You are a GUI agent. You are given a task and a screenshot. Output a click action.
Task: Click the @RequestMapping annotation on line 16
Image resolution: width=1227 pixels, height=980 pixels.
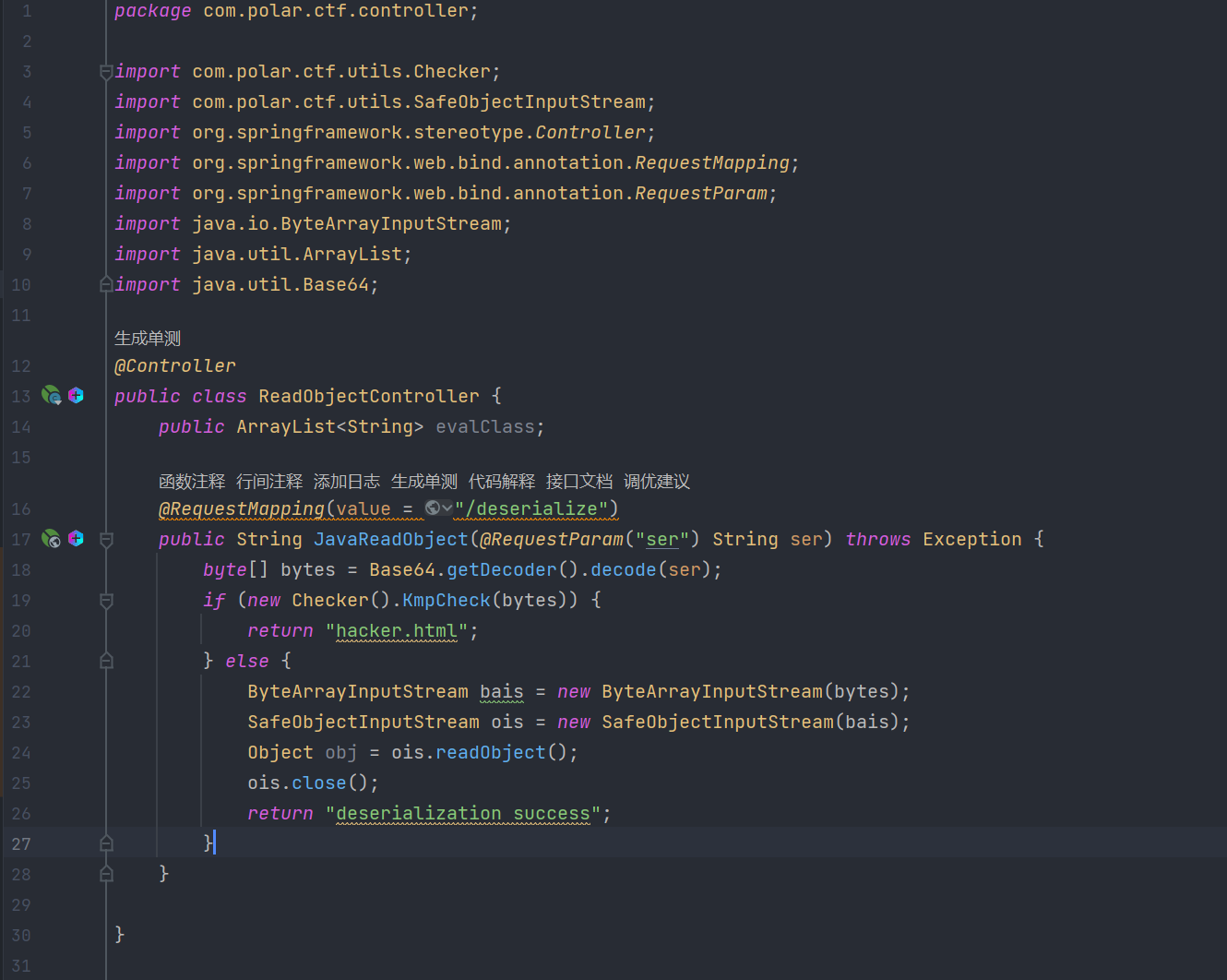[x=242, y=508]
